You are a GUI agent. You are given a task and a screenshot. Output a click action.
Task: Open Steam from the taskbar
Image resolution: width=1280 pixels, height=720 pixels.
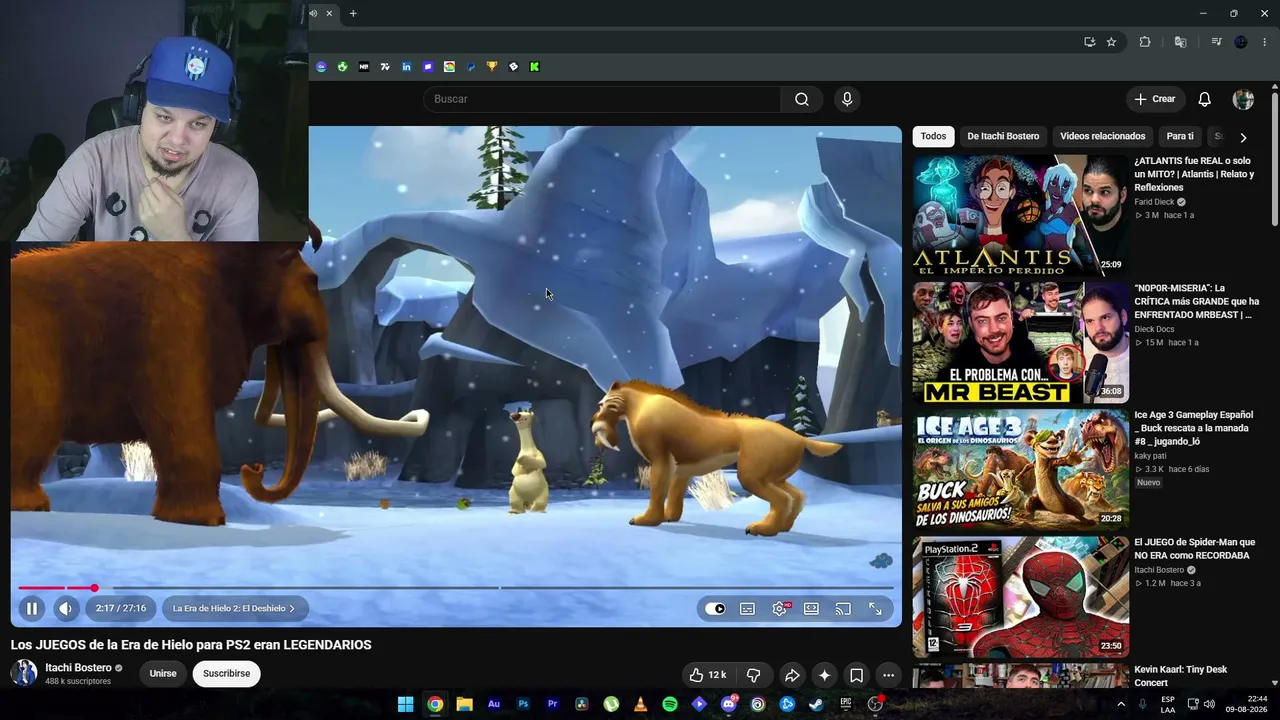pos(816,704)
